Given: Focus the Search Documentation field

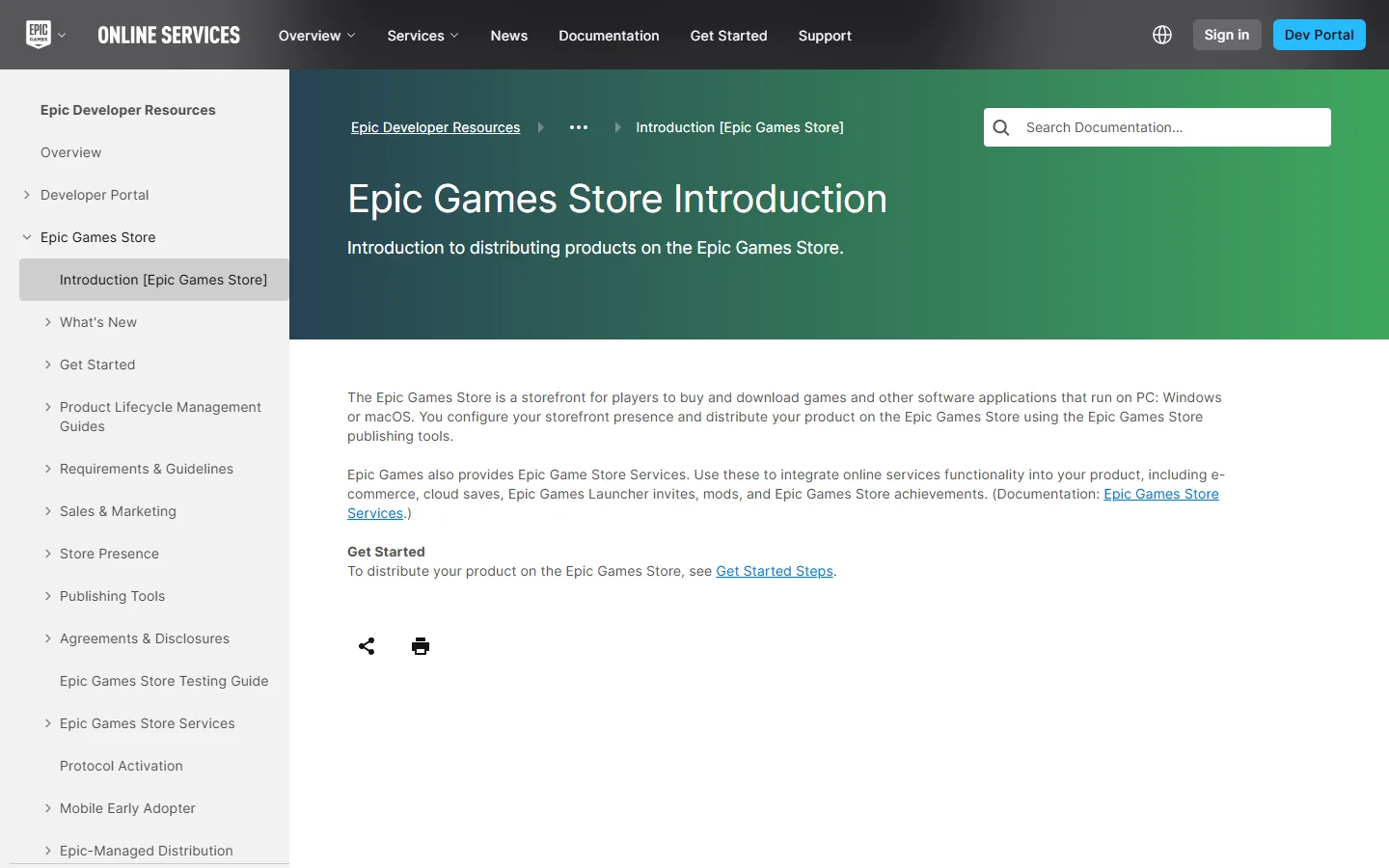Looking at the screenshot, I should (x=1157, y=127).
